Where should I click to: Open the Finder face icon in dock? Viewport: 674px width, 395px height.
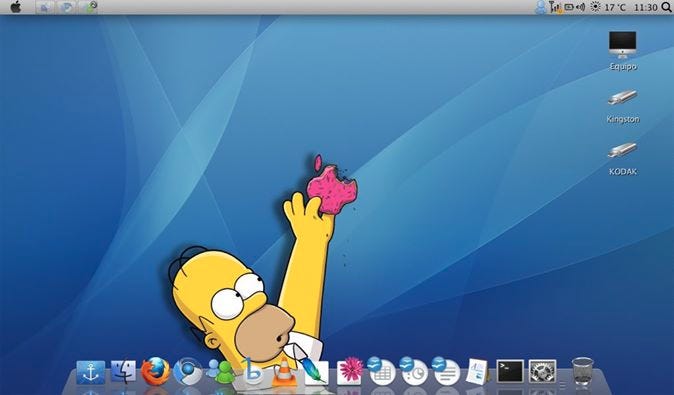tap(124, 372)
